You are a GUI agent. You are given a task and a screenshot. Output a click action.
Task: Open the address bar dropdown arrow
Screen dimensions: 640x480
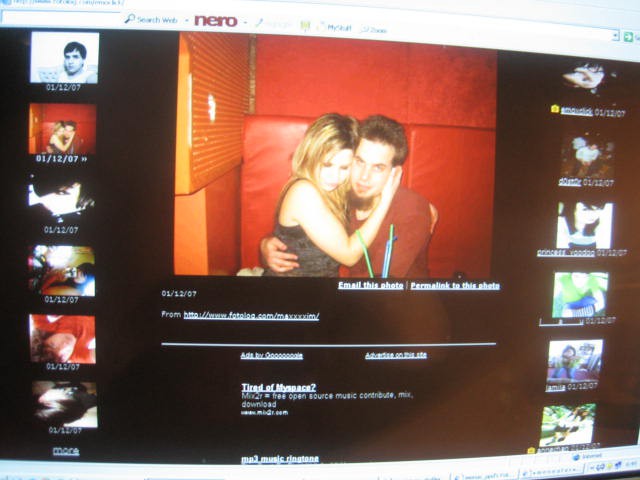pos(616,36)
